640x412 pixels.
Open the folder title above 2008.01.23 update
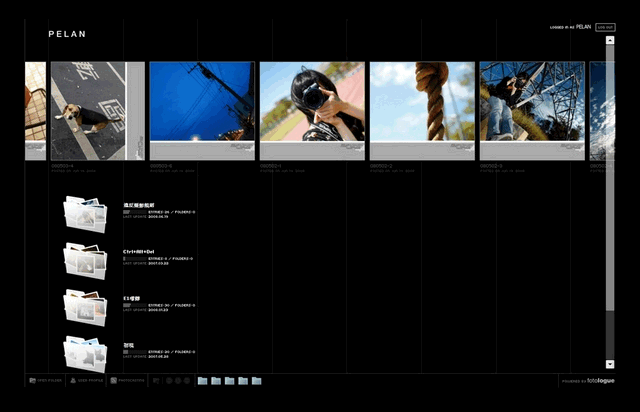pyautogui.click(x=131, y=298)
